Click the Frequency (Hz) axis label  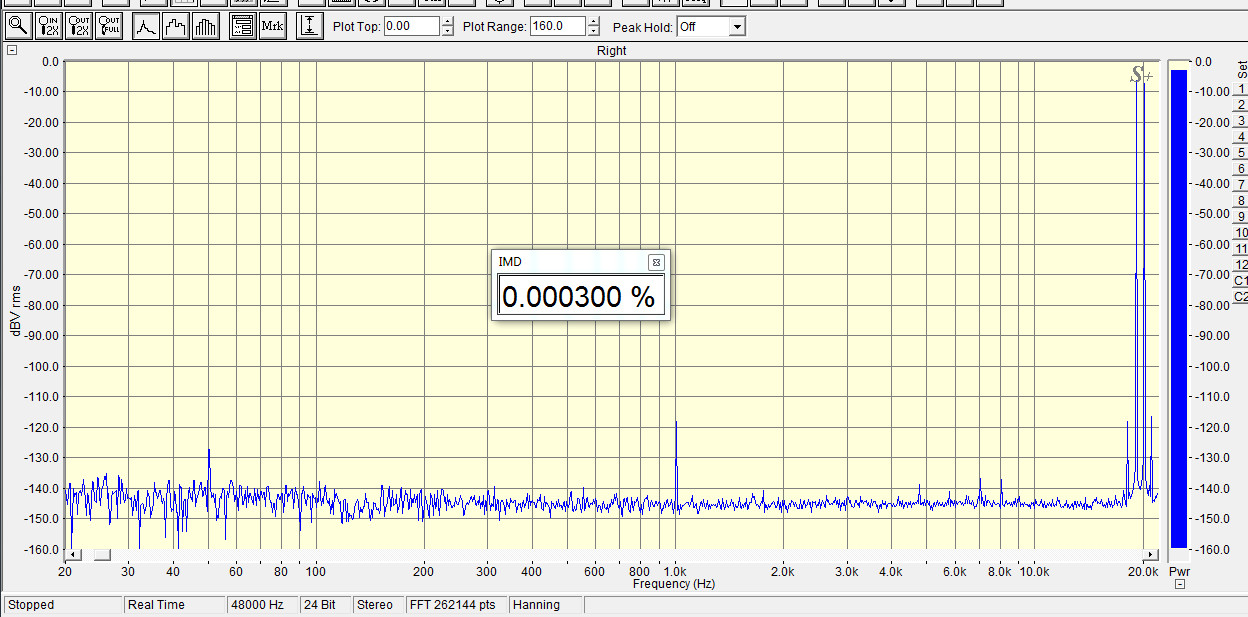tap(674, 584)
